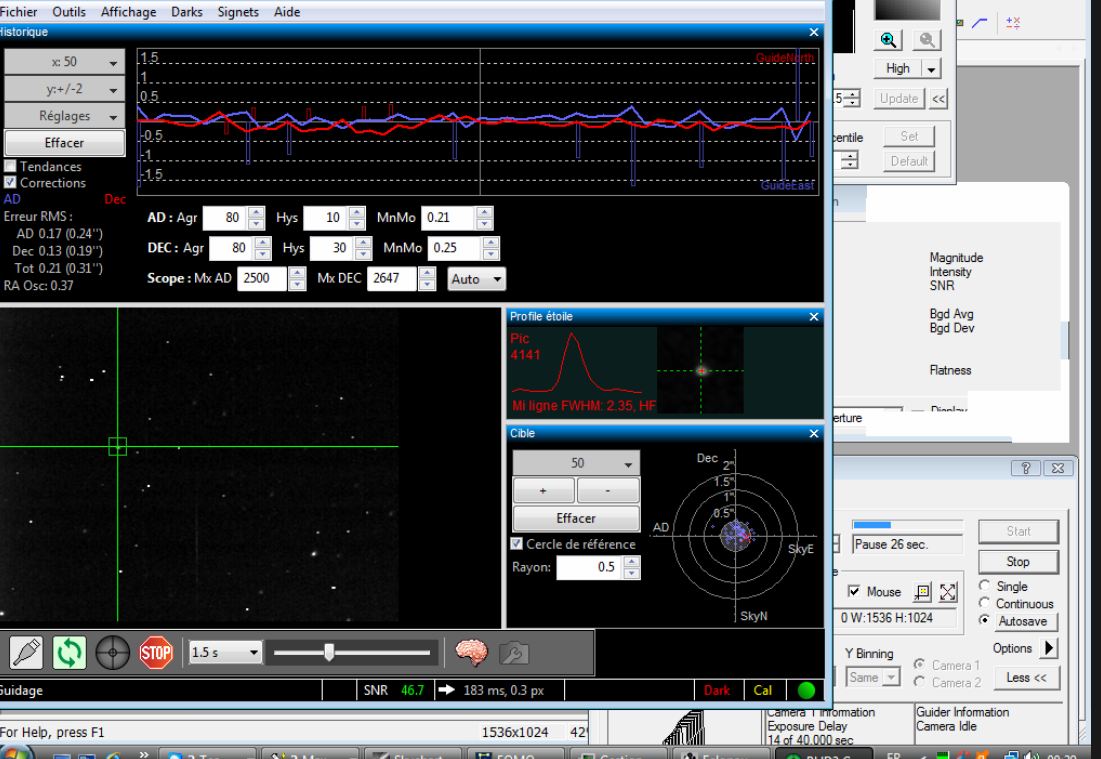
Task: Expand the Réglages dropdown
Action: point(64,116)
